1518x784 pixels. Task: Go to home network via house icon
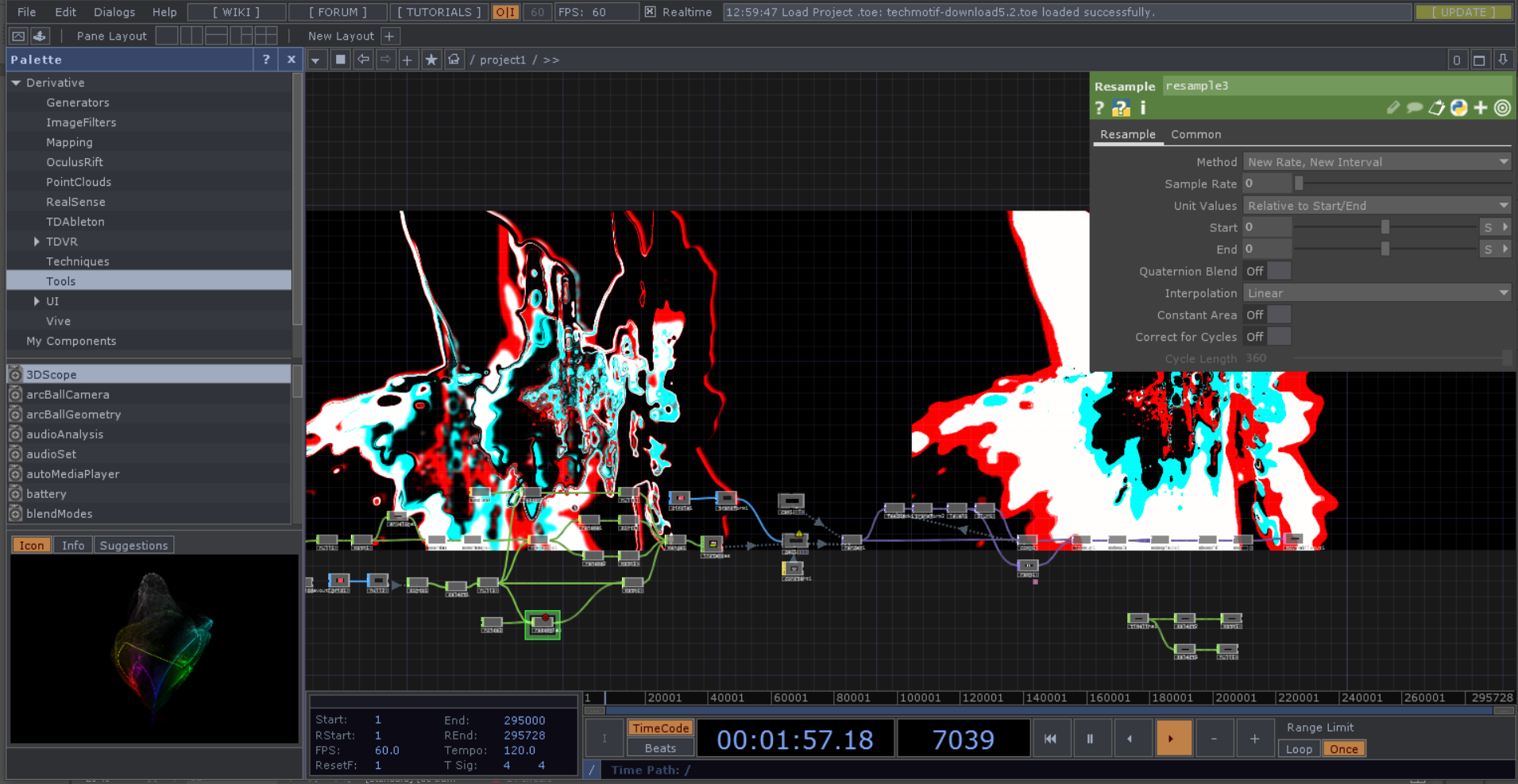(x=454, y=60)
